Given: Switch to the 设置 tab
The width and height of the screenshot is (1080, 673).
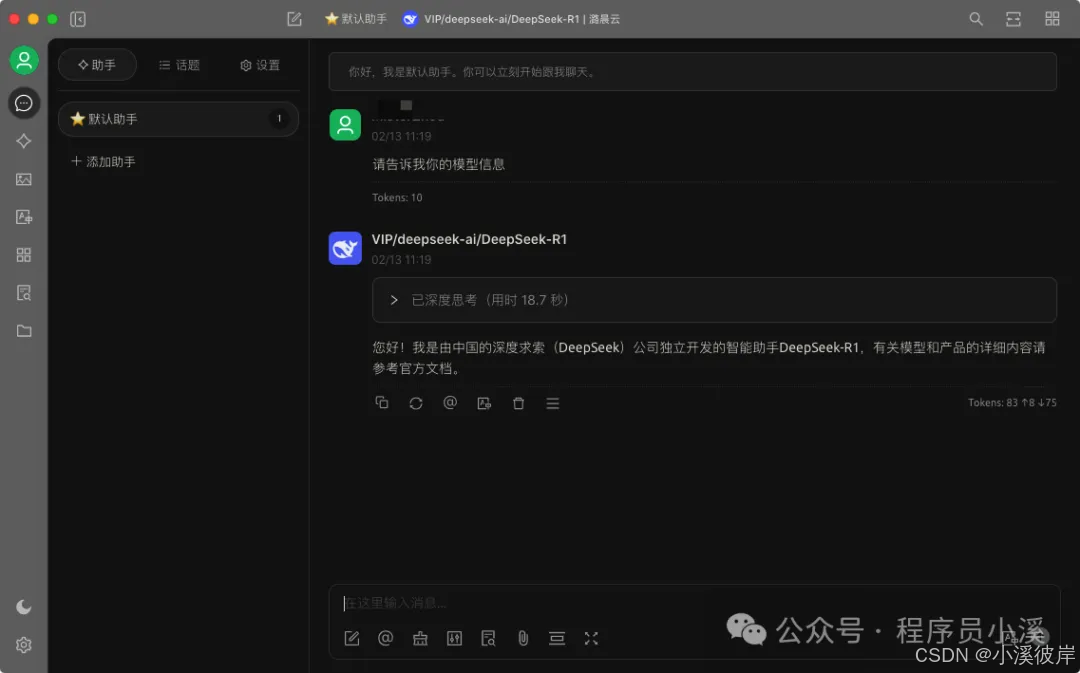Looking at the screenshot, I should coord(260,65).
